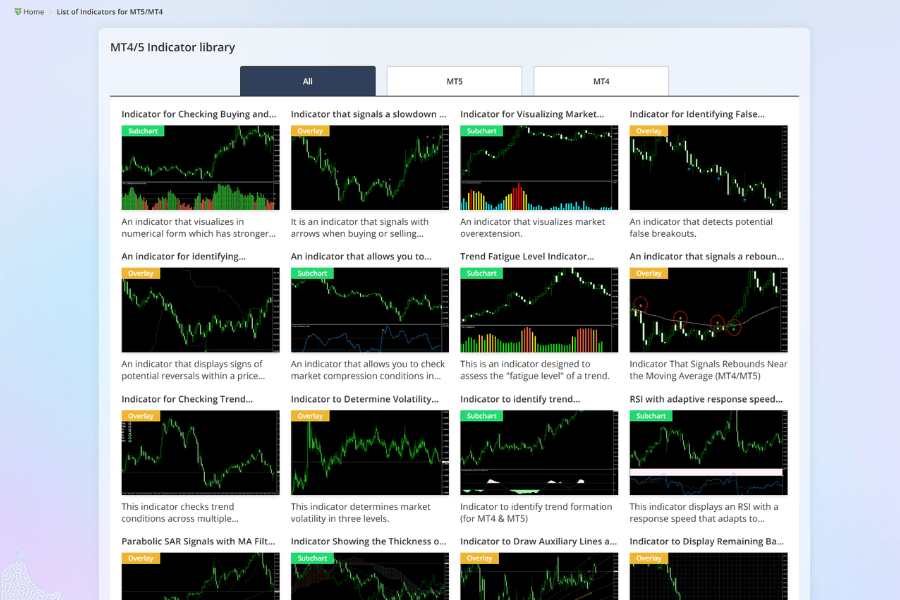
Task: Click the market overextension chart thumbnail
Action: coord(539,168)
